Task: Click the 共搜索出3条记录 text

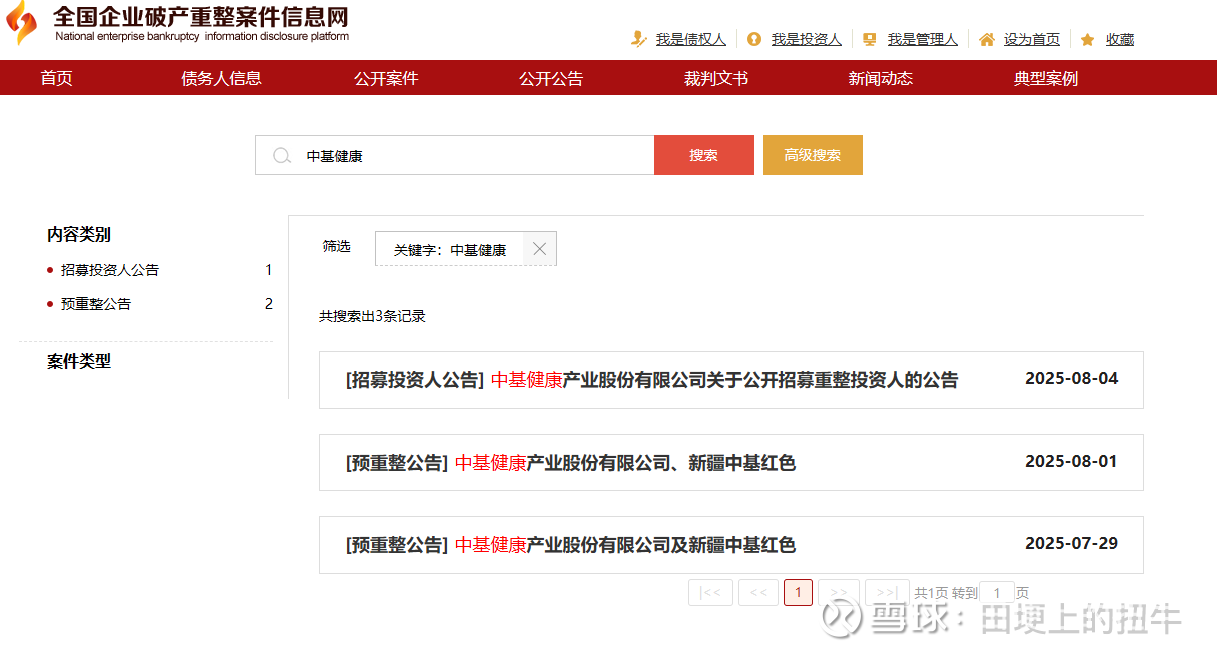Action: [372, 316]
